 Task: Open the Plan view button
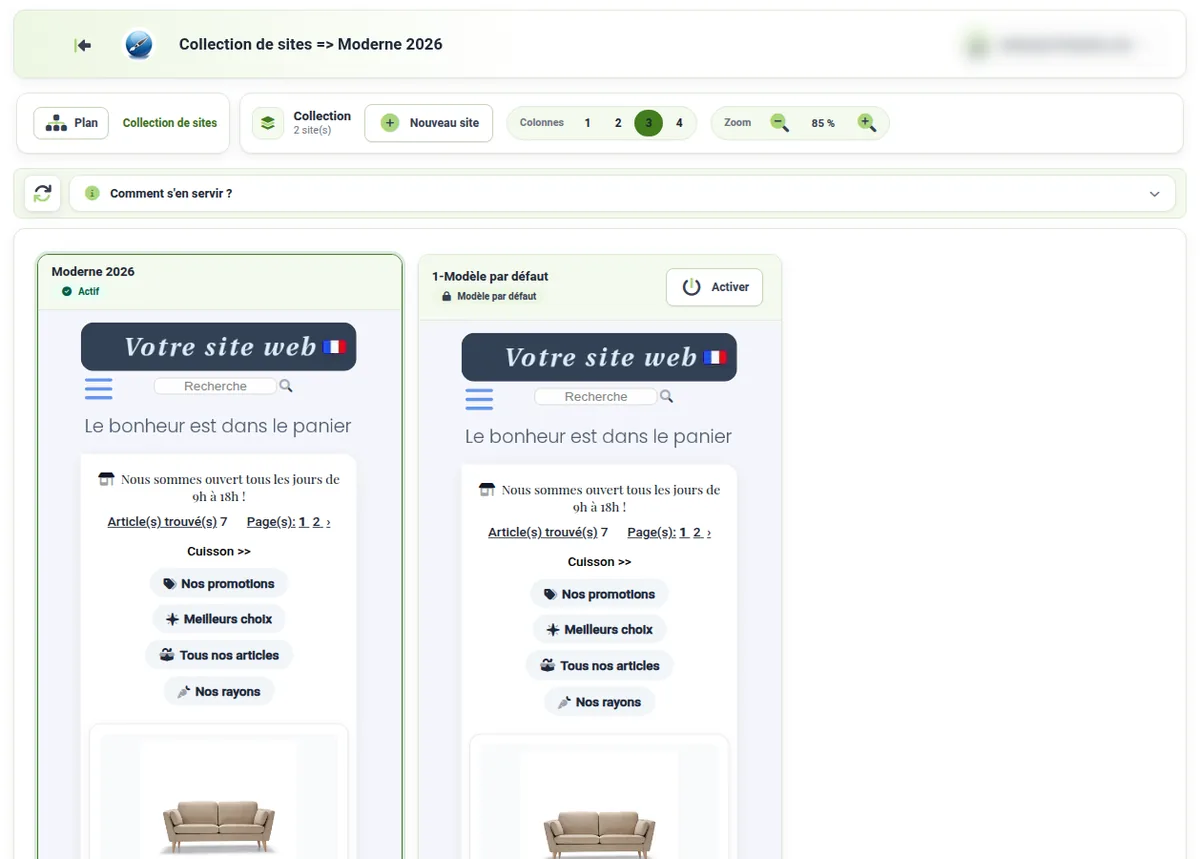[x=71, y=123]
